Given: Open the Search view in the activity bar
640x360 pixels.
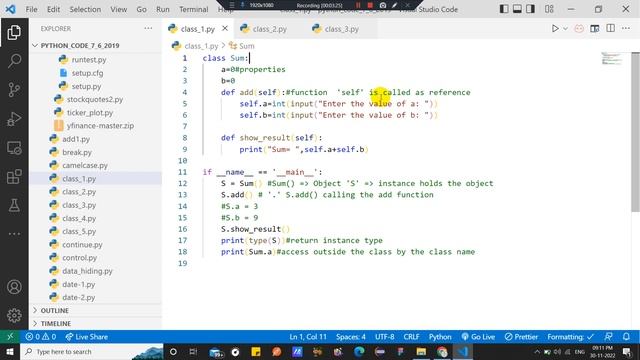Looking at the screenshot, I should coord(14,61).
